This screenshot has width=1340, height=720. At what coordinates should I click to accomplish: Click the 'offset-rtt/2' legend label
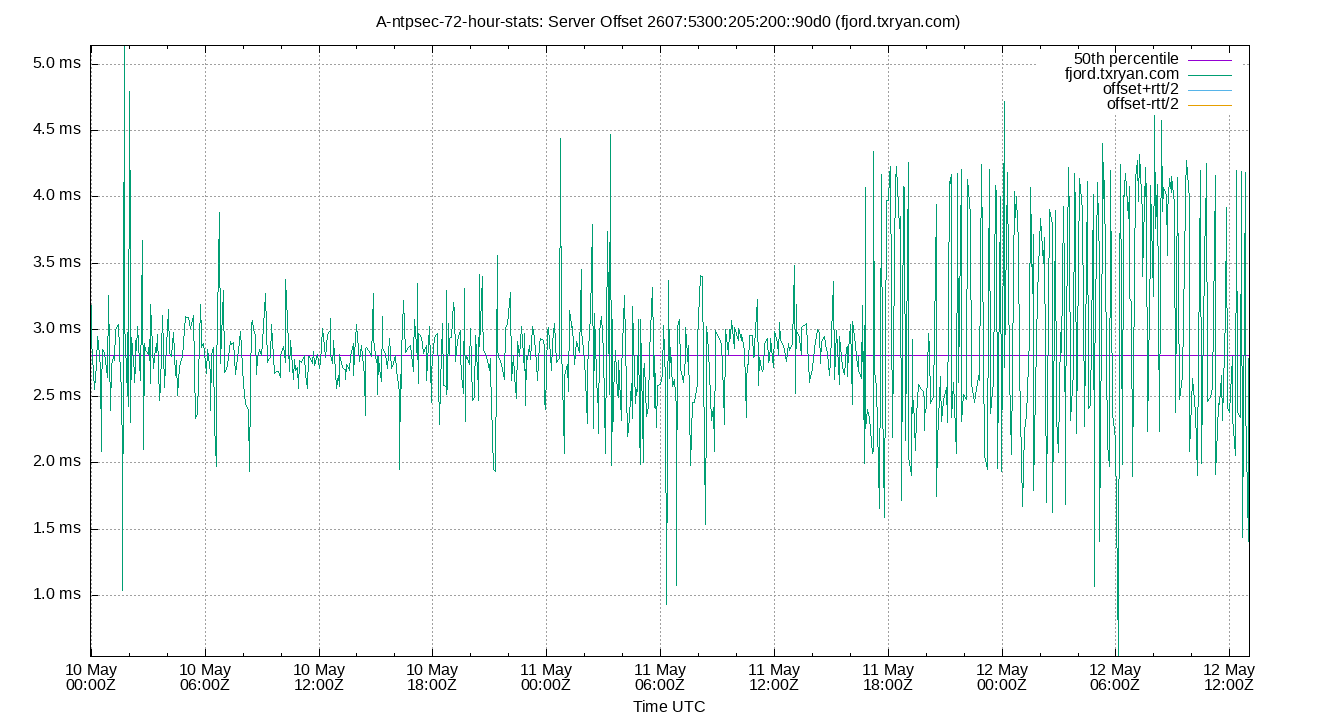[1143, 104]
